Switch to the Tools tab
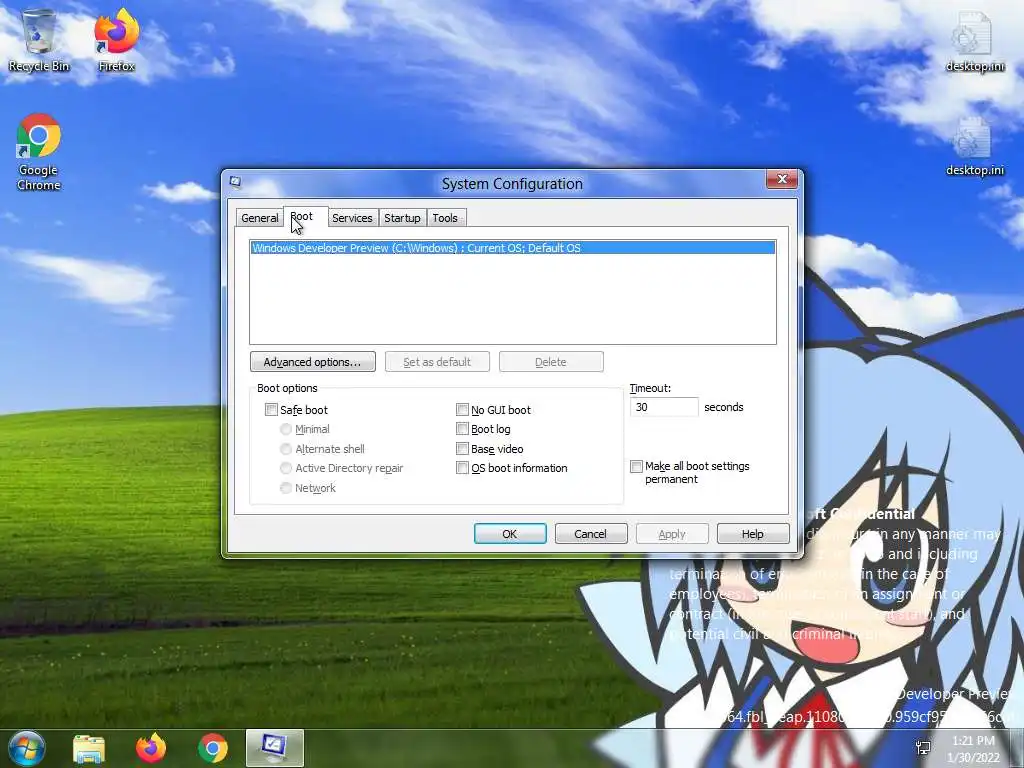 [445, 218]
